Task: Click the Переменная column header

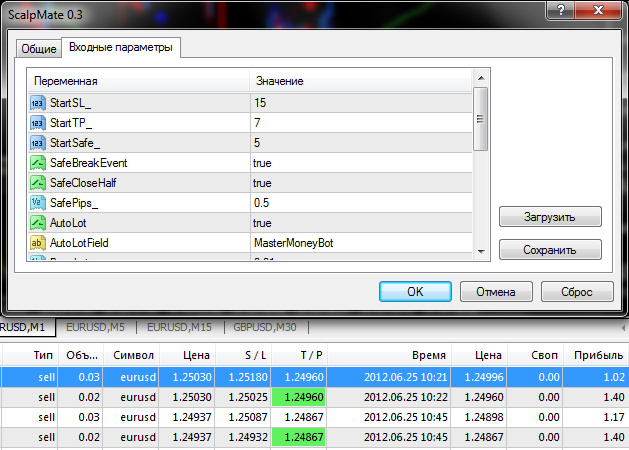Action: 139,81
